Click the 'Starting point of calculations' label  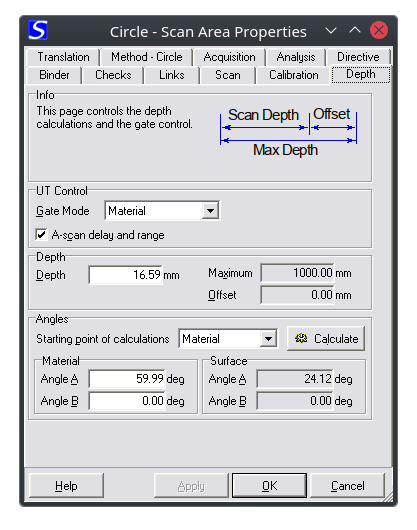[x=103, y=339]
